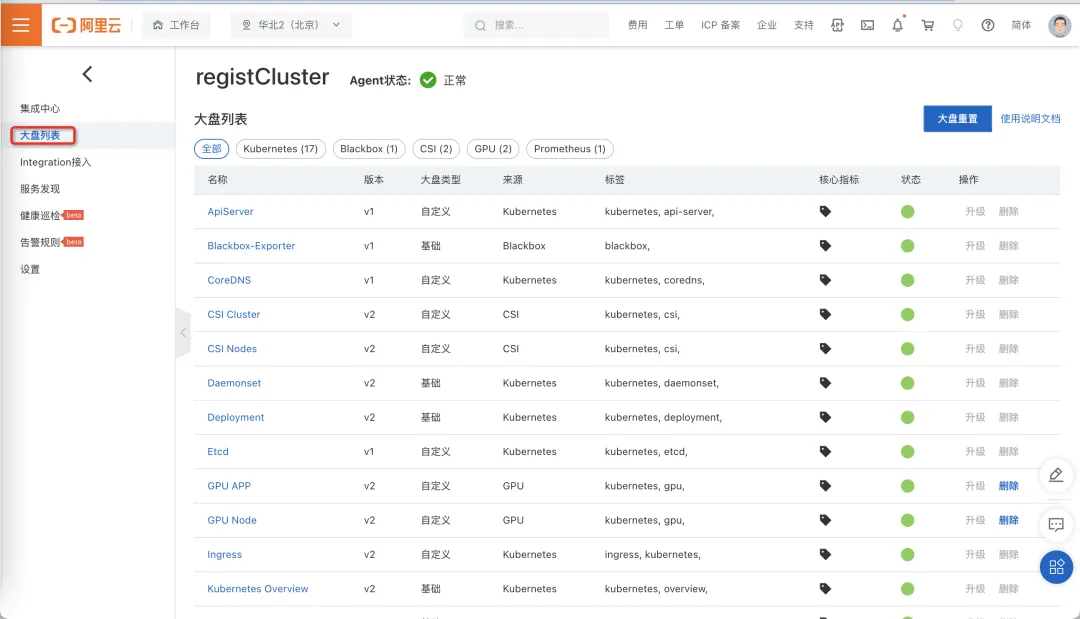Go to 工作台 workbench
1080x619 pixels.
176,25
